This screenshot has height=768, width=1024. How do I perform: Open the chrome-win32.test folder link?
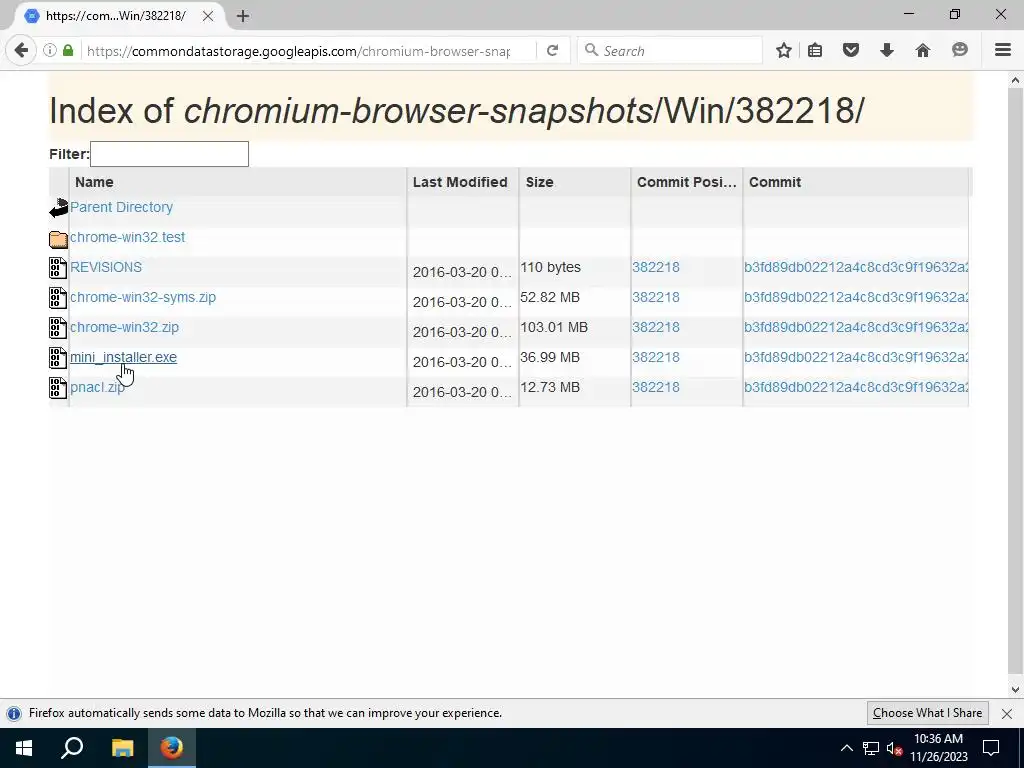tap(127, 237)
